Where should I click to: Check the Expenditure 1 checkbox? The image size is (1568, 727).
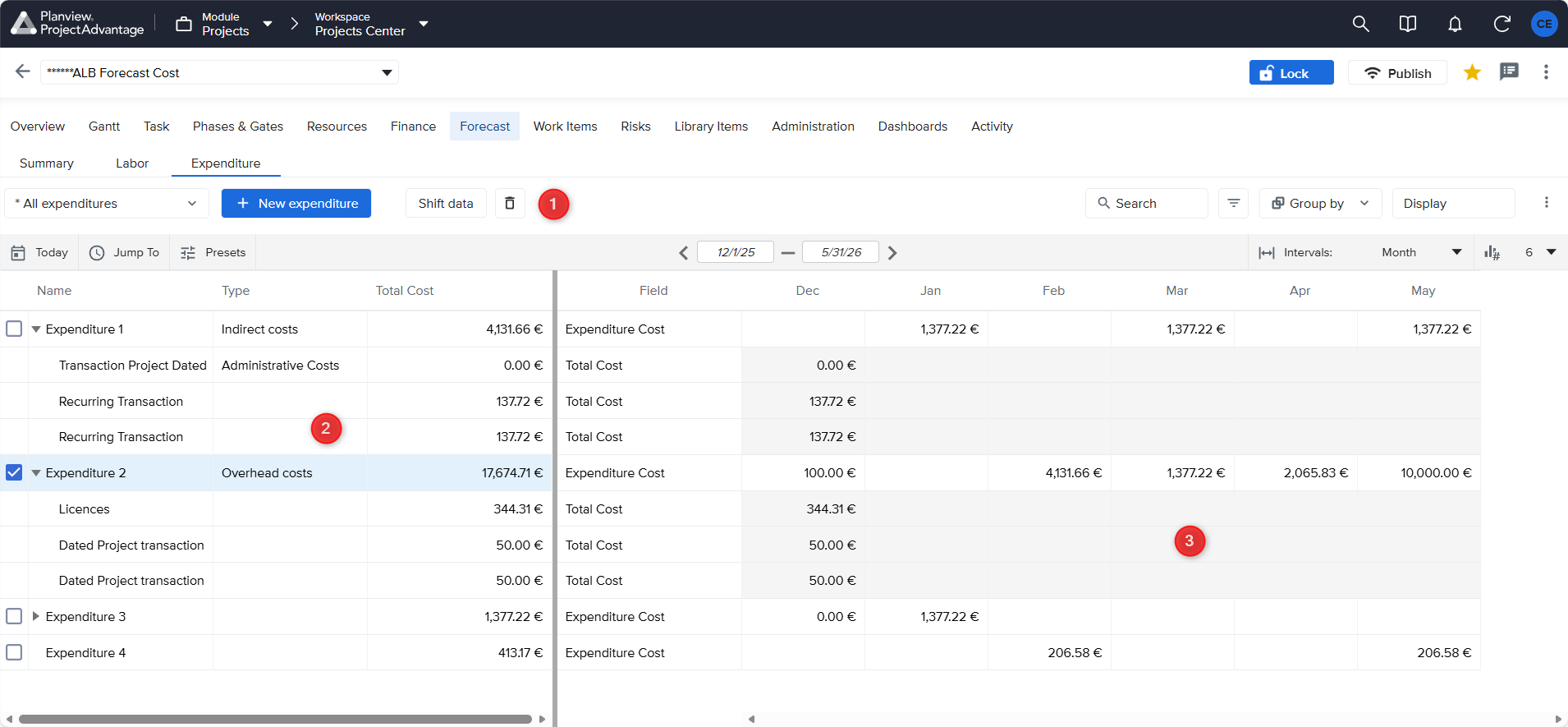coord(14,329)
